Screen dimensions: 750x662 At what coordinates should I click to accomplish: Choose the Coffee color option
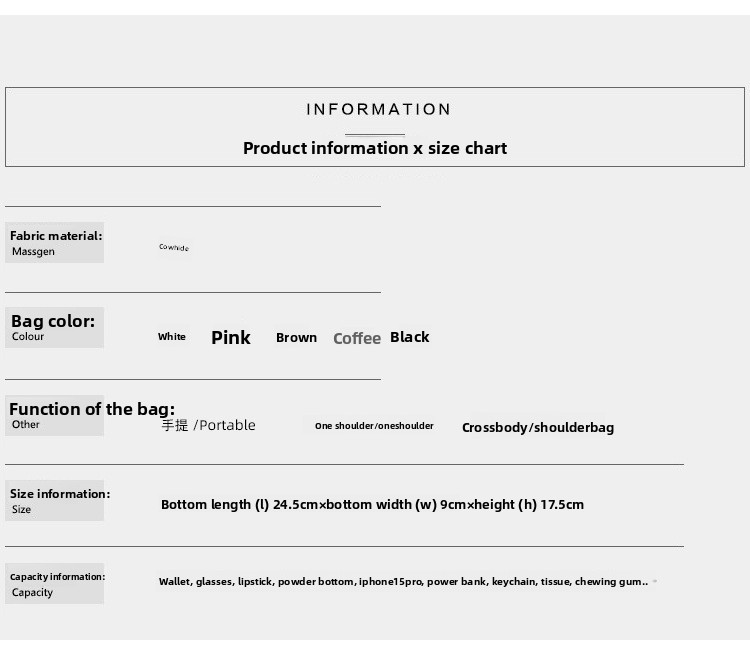[357, 339]
